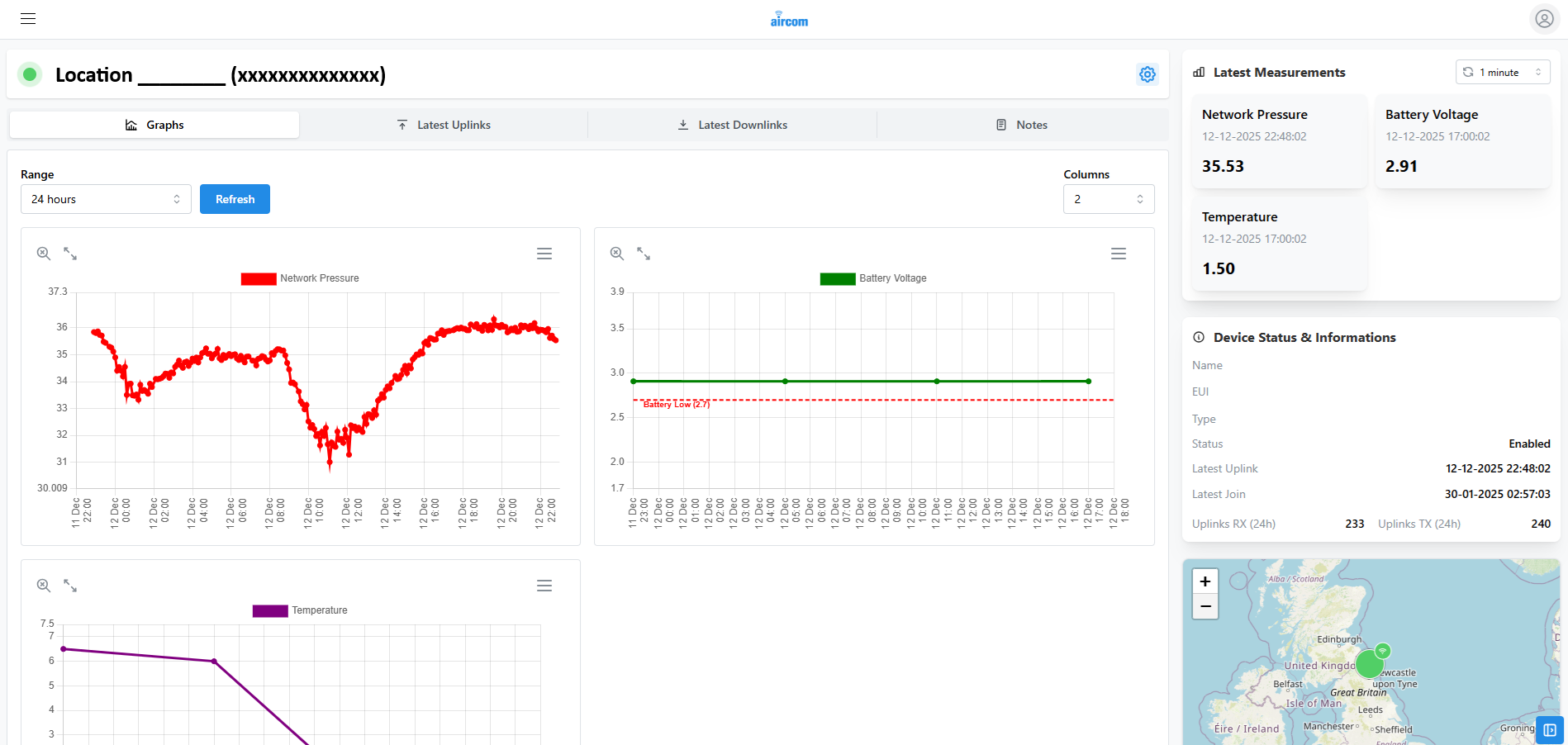Switch to the Notes tab
This screenshot has height=745, width=1568.
click(1022, 125)
